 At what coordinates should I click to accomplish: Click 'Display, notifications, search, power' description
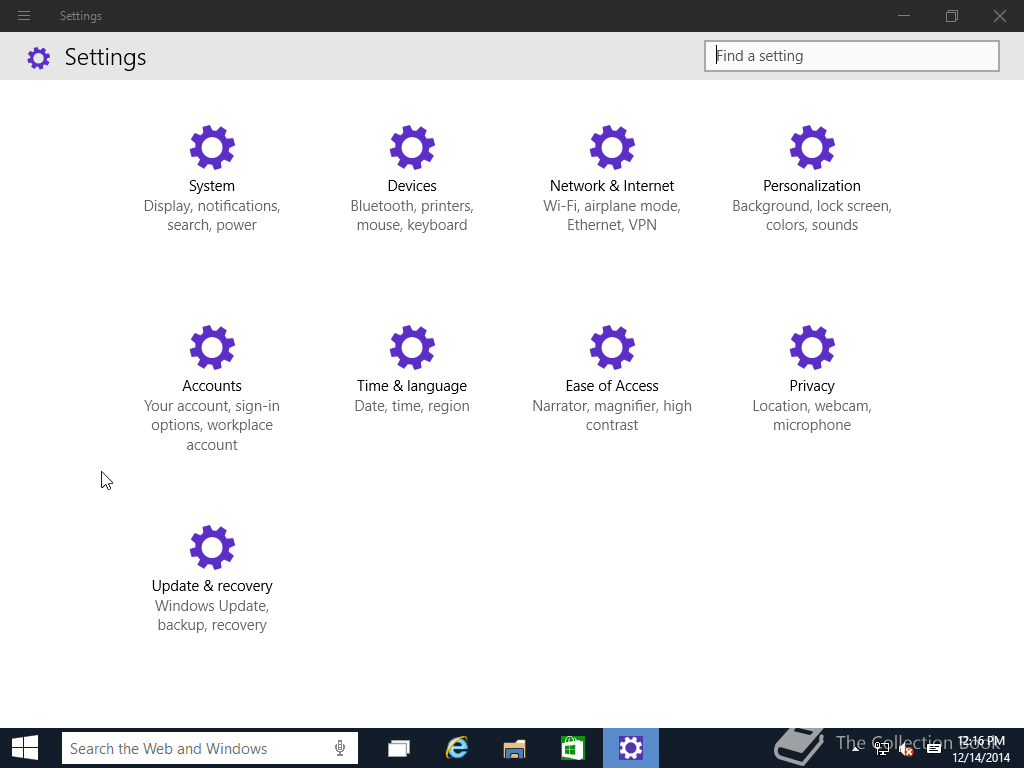[x=212, y=216]
